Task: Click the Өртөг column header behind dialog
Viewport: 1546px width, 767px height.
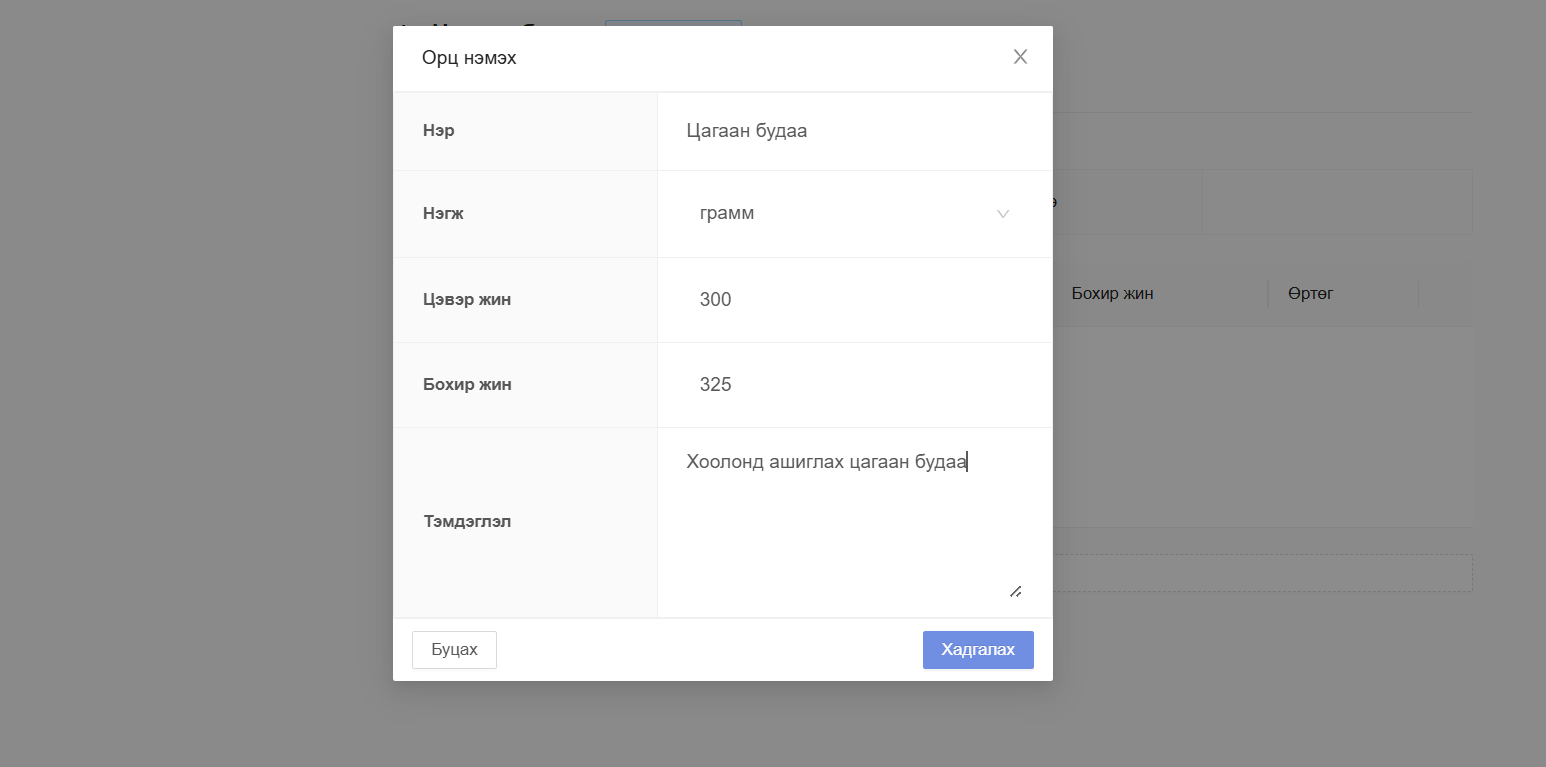Action: 1310,294
